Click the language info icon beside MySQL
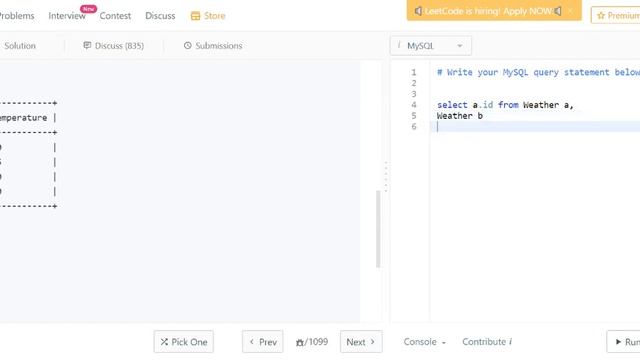This screenshot has width=640, height=360. 399,45
